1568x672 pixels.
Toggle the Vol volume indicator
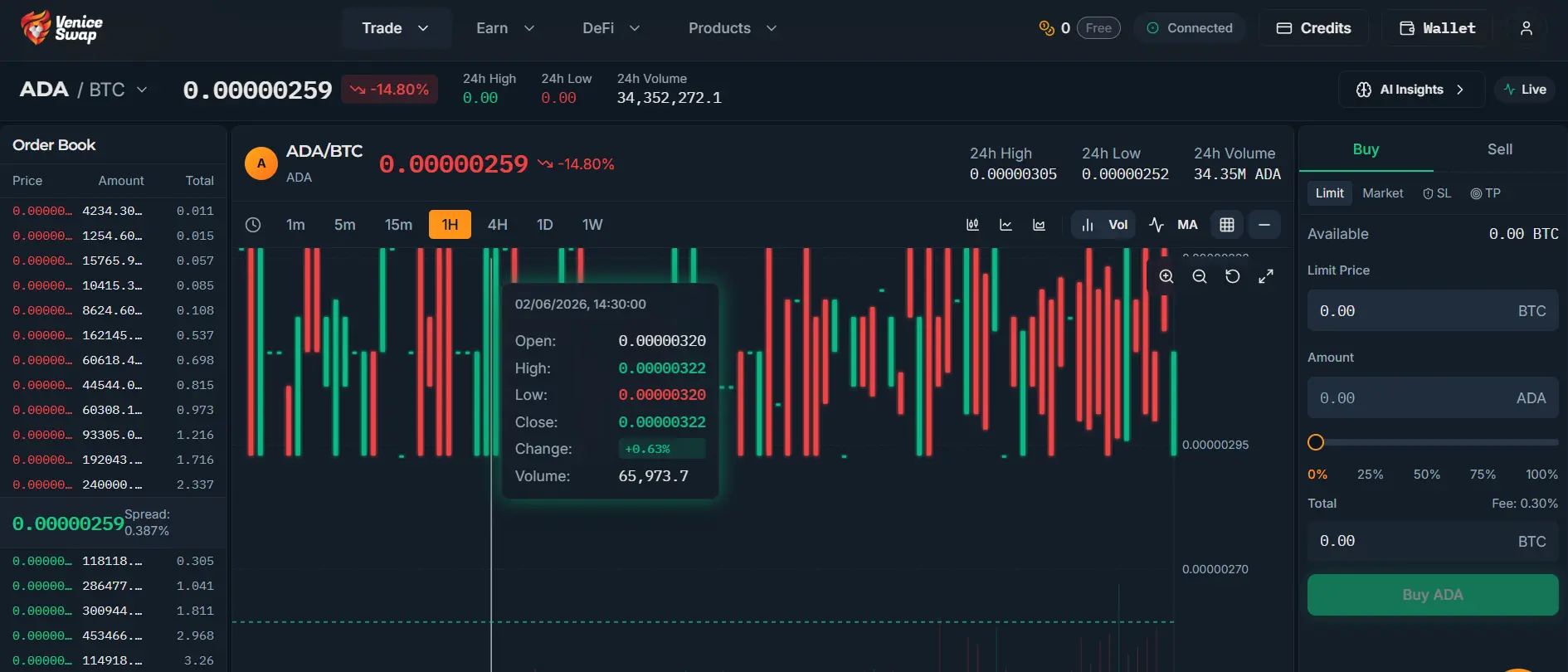(x=1104, y=225)
